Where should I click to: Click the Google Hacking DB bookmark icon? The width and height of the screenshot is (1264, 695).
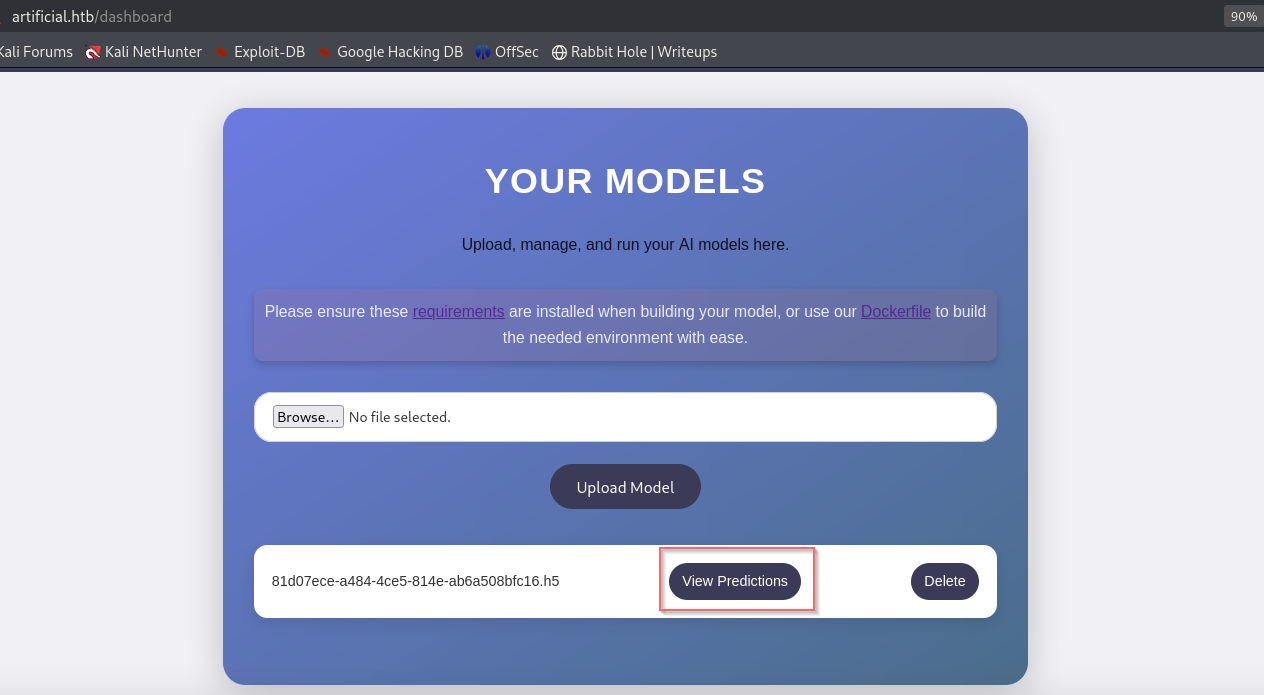[325, 52]
